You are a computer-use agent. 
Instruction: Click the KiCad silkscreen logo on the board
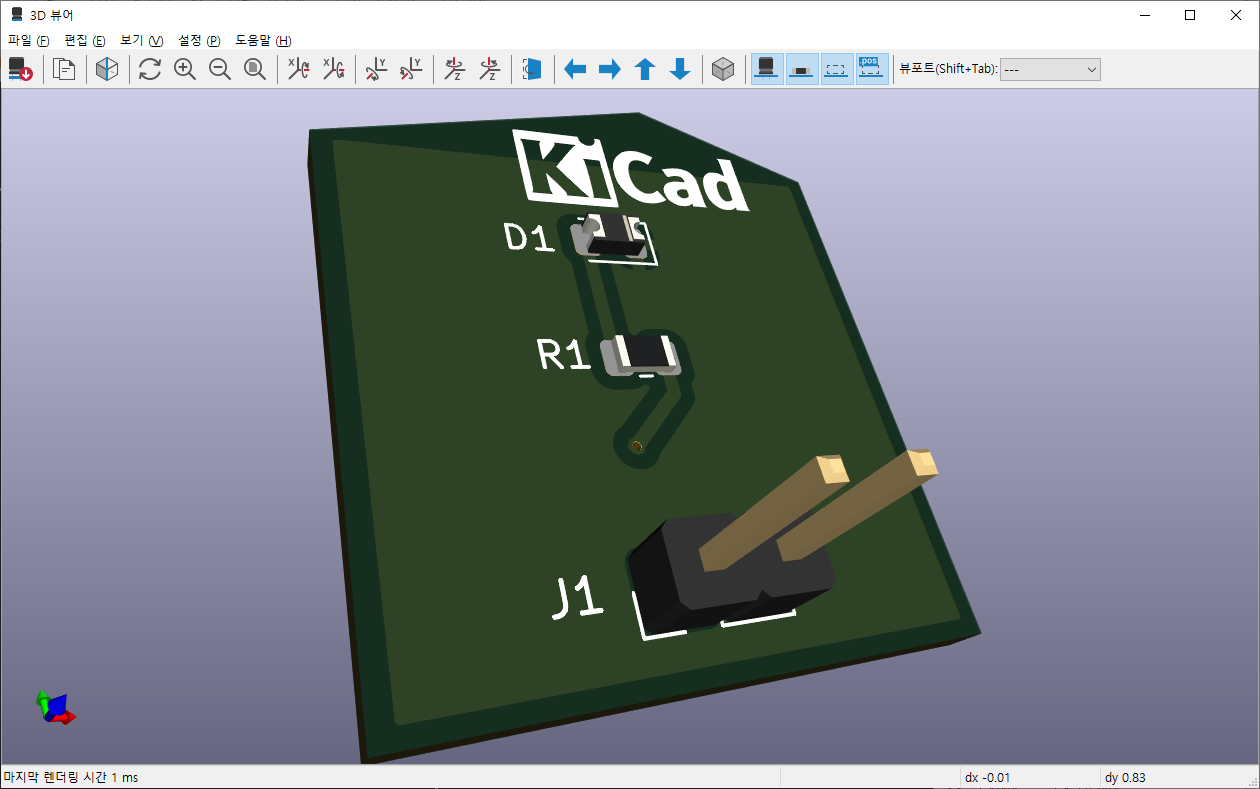click(x=631, y=171)
